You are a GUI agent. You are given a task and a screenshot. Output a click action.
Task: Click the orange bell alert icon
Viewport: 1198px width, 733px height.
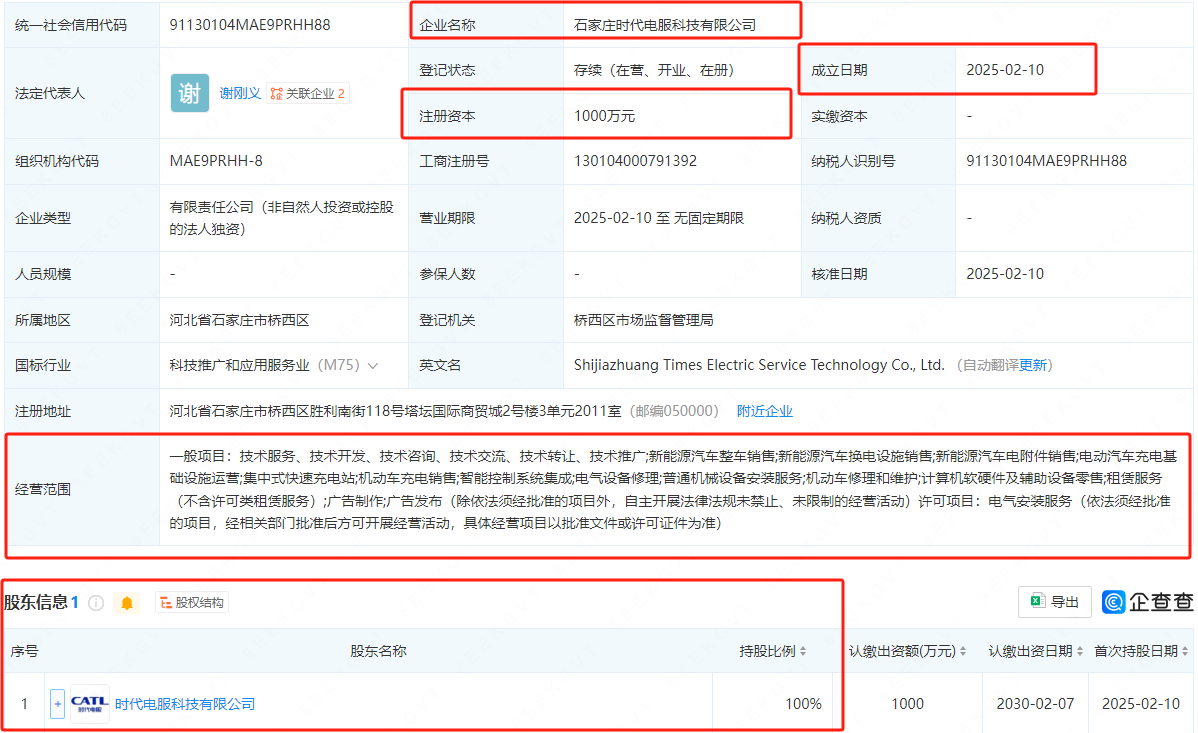click(x=127, y=603)
